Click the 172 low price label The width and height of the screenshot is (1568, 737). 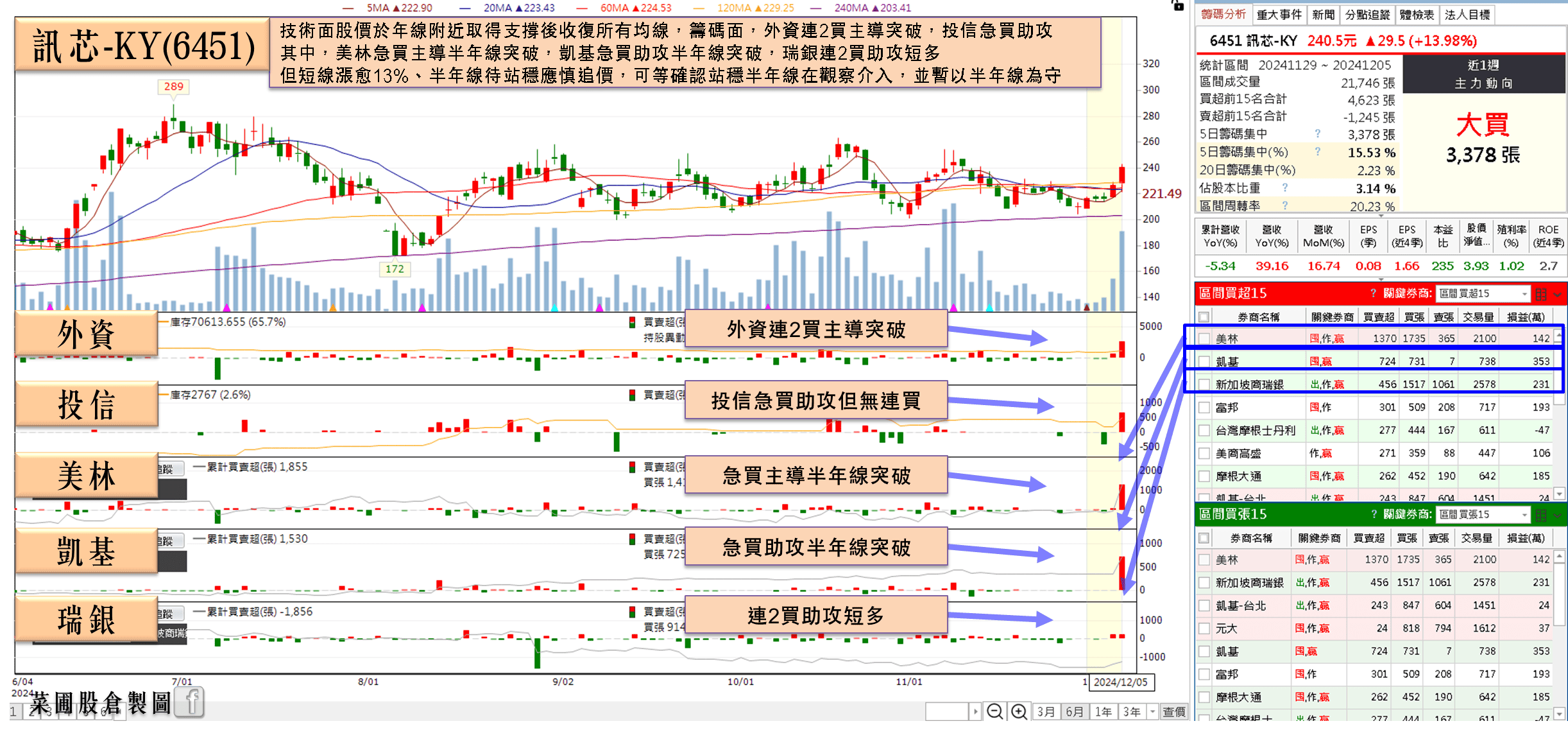click(395, 269)
